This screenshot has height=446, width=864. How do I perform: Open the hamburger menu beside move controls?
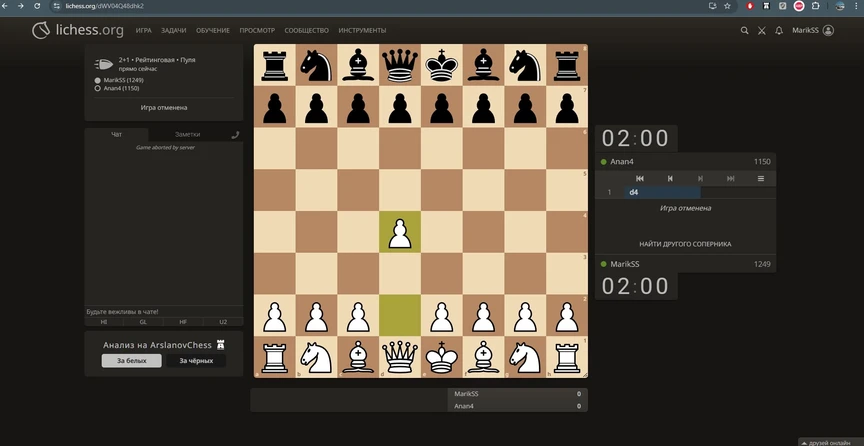click(x=761, y=178)
